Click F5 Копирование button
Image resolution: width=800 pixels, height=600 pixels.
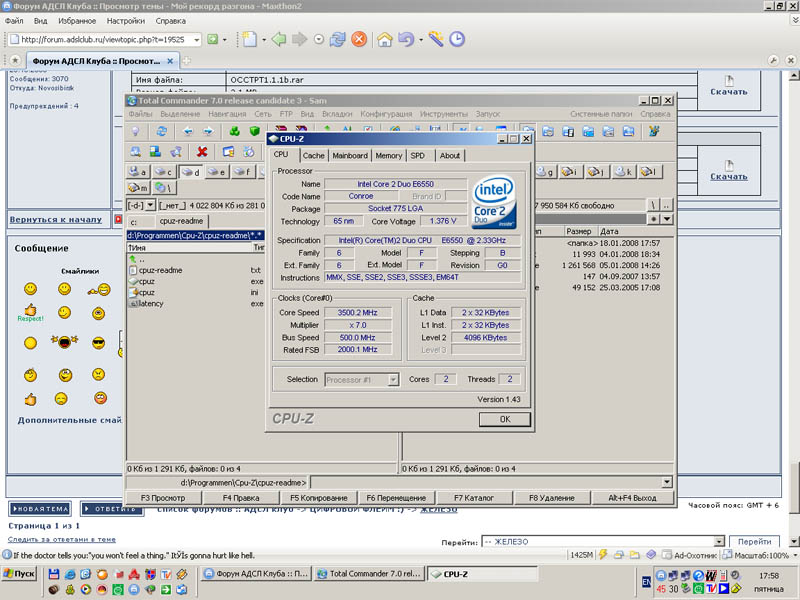tap(318, 498)
